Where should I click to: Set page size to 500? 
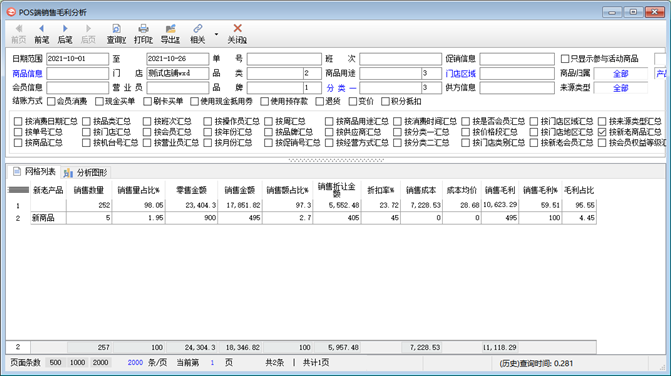55,363
